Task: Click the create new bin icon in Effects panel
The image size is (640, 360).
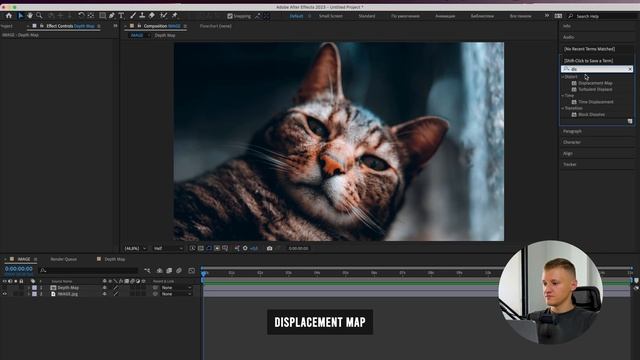Action: click(x=630, y=121)
